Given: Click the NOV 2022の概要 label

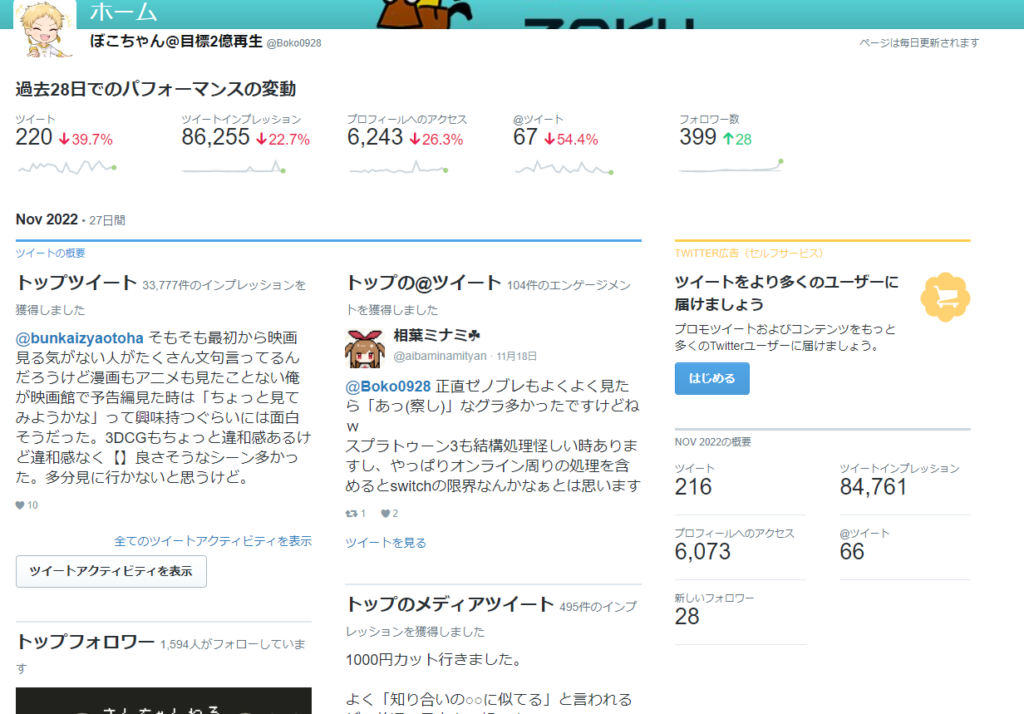Looking at the screenshot, I should 712,442.
